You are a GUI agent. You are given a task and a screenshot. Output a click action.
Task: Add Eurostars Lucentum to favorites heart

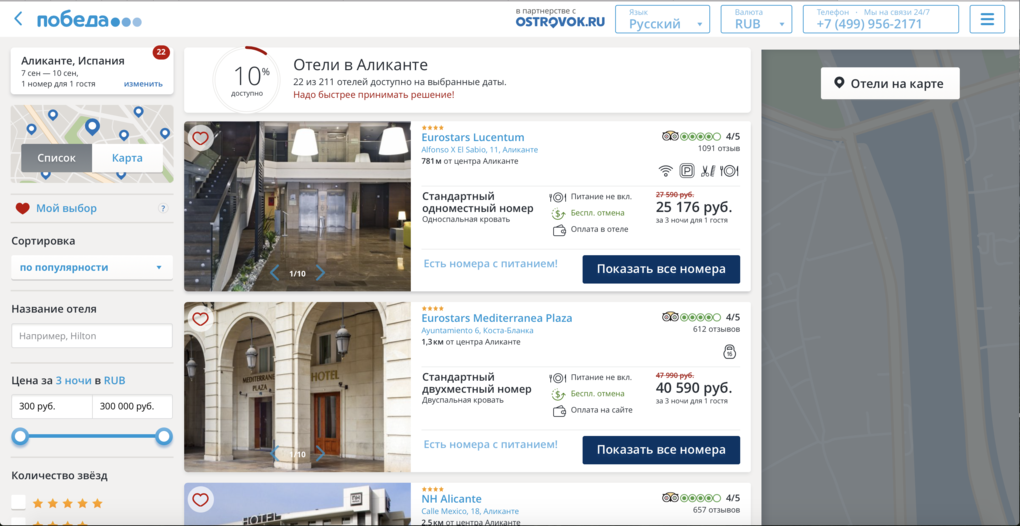pyautogui.click(x=200, y=138)
